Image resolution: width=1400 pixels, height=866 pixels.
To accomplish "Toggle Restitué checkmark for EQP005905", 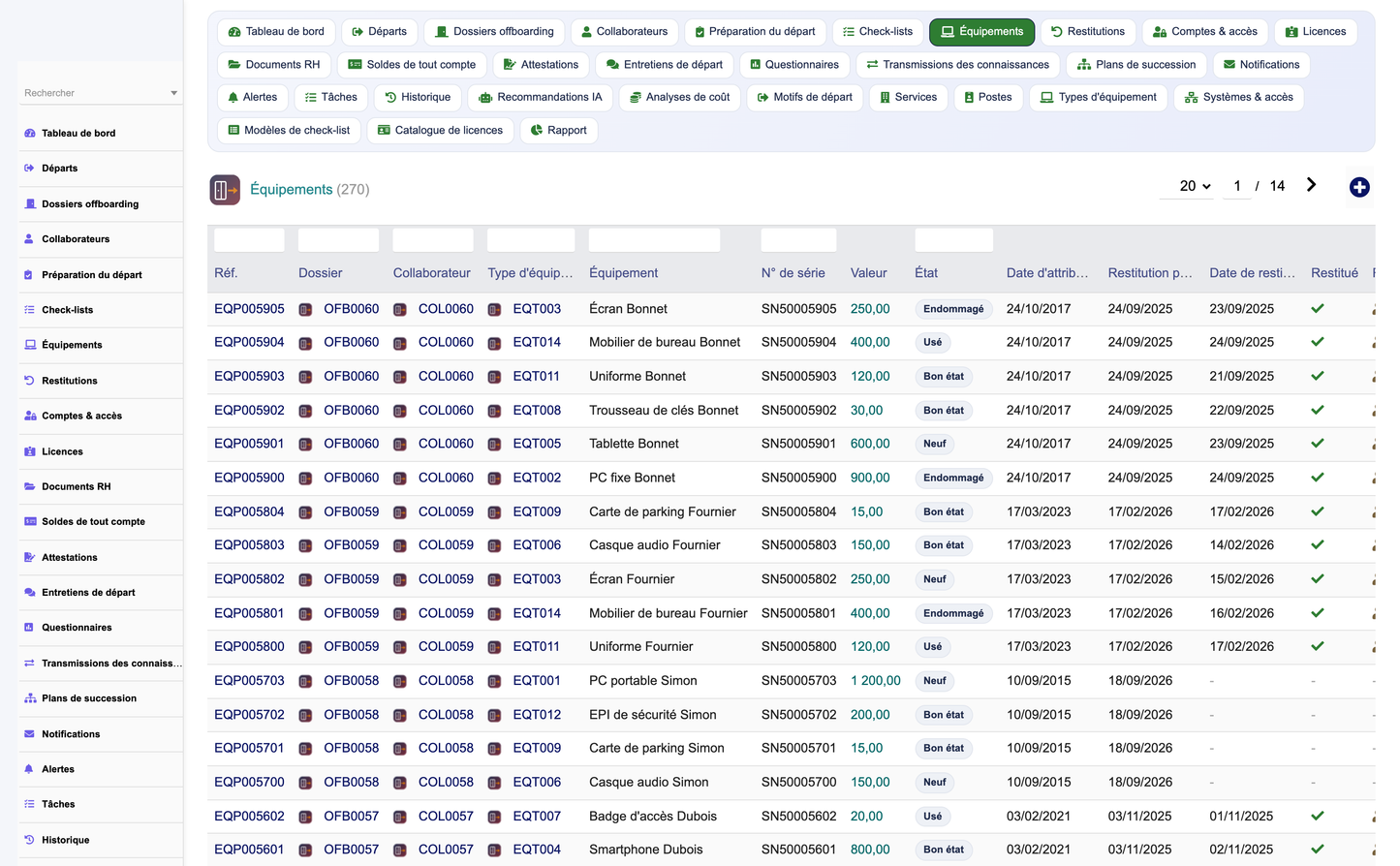I will coord(1318,309).
